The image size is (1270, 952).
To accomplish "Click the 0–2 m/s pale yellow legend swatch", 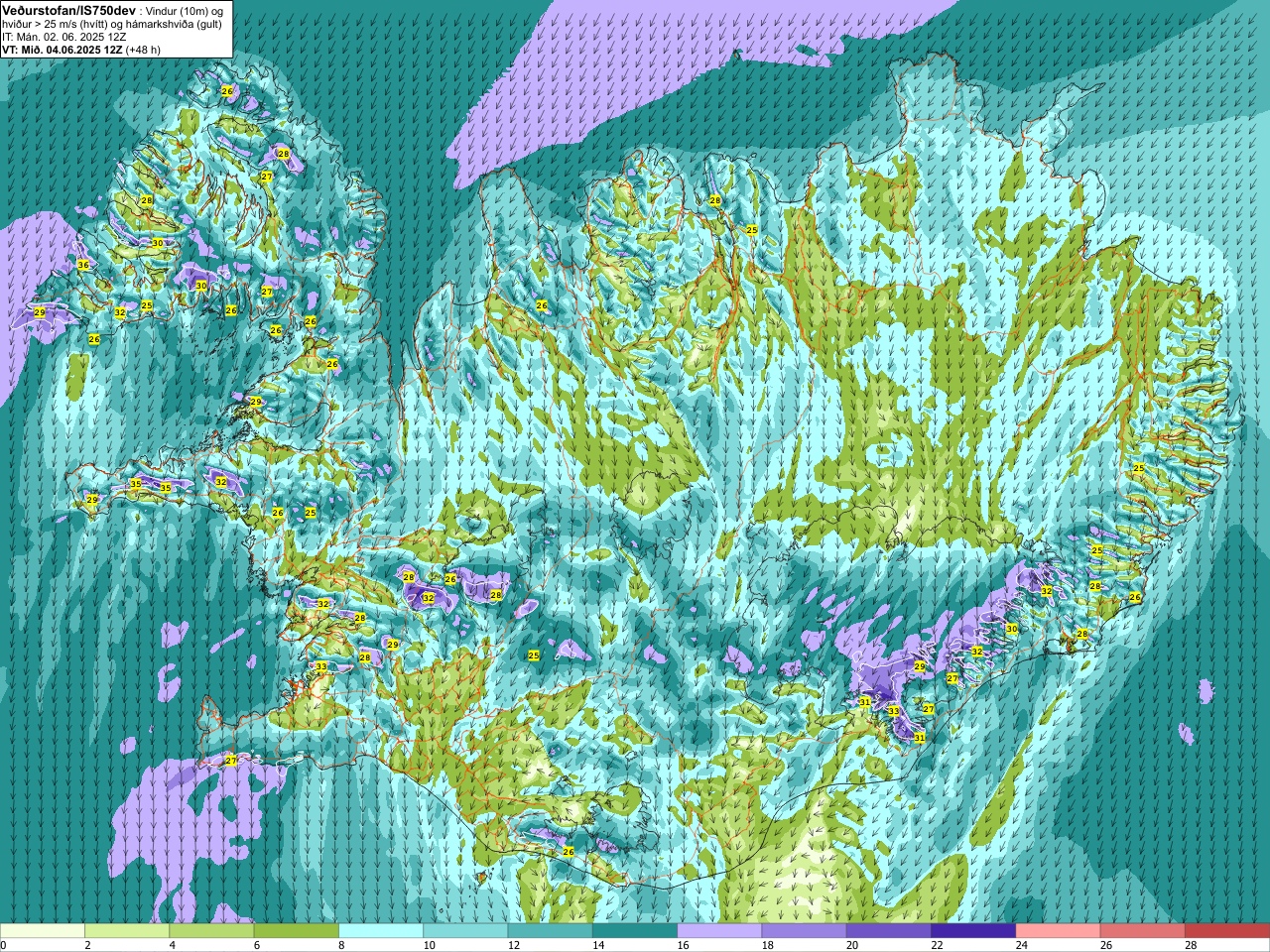I will click(x=43, y=931).
